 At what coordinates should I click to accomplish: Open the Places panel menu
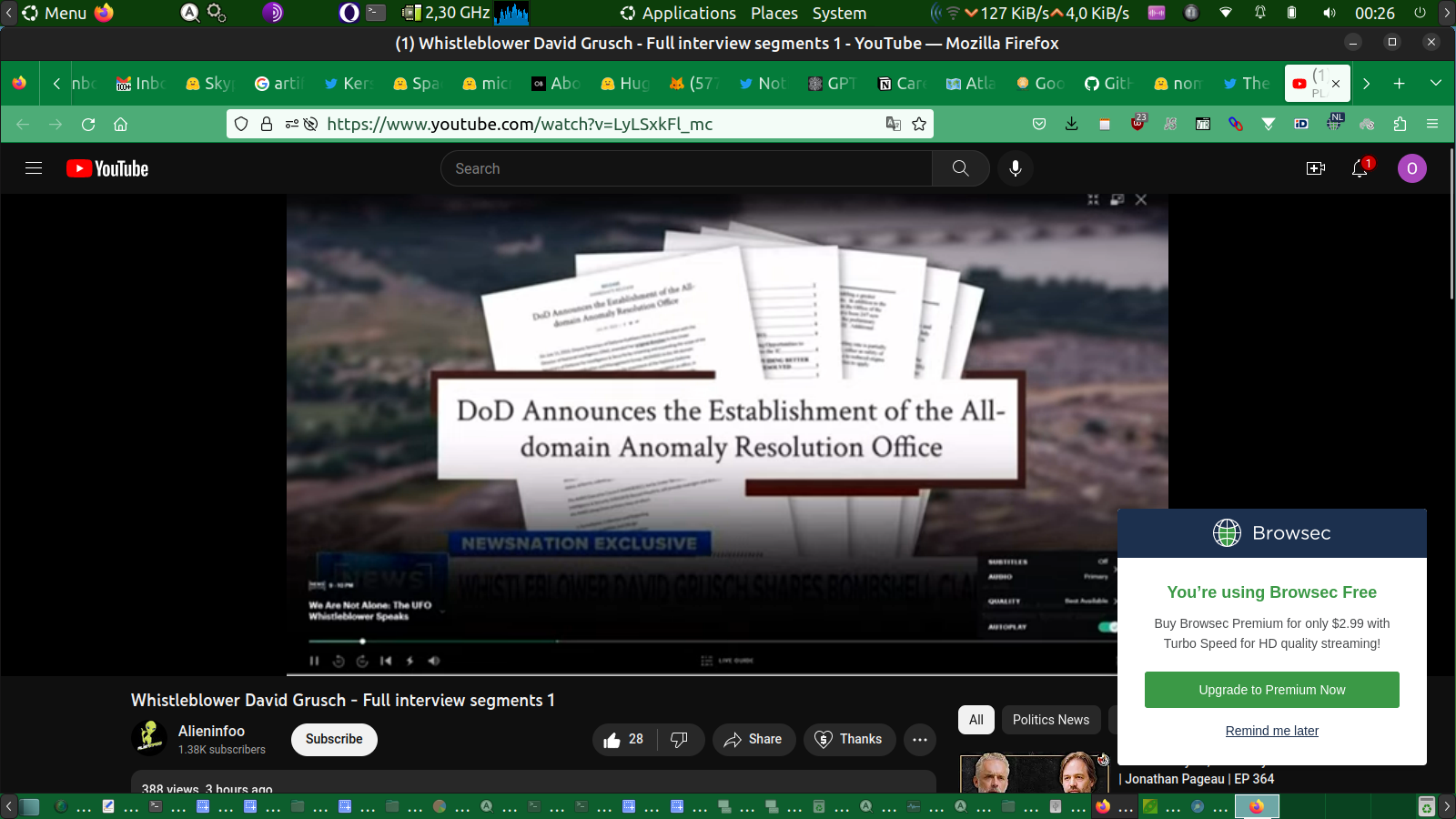click(x=774, y=14)
